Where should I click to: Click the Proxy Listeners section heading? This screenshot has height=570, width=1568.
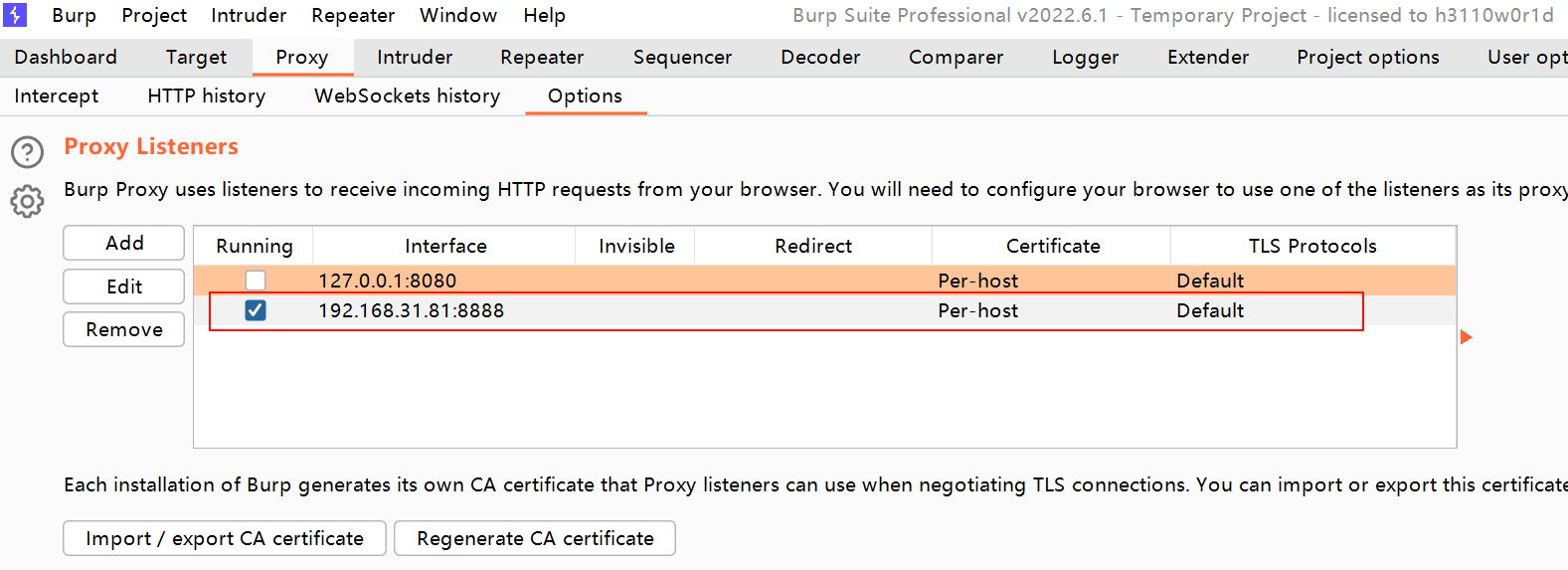(151, 146)
